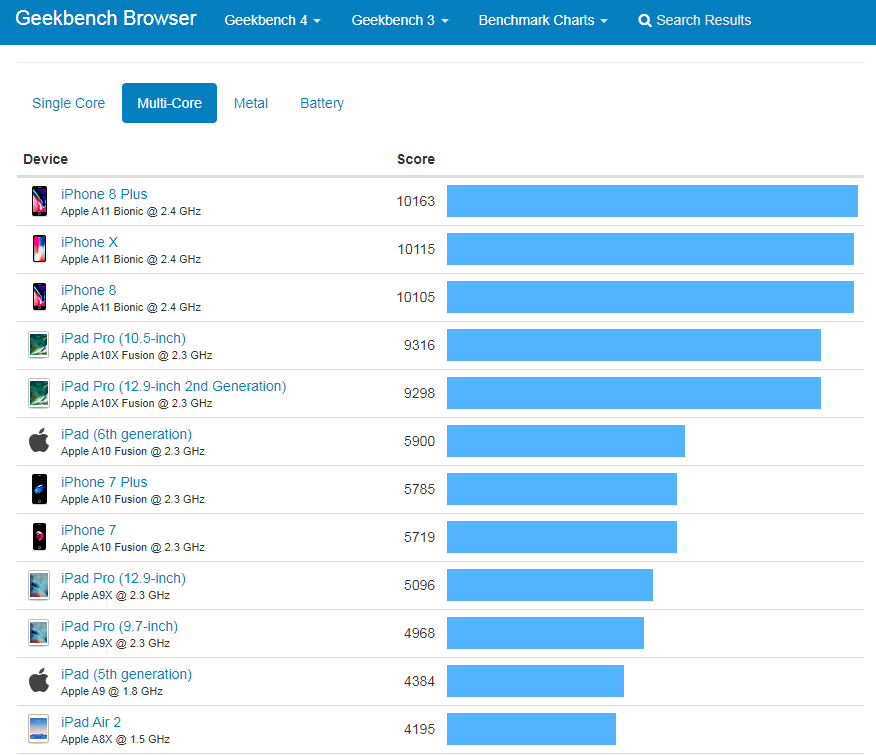Open iPad Pro (12.9-inch 2nd Generation) link
876x755 pixels.
pos(173,386)
